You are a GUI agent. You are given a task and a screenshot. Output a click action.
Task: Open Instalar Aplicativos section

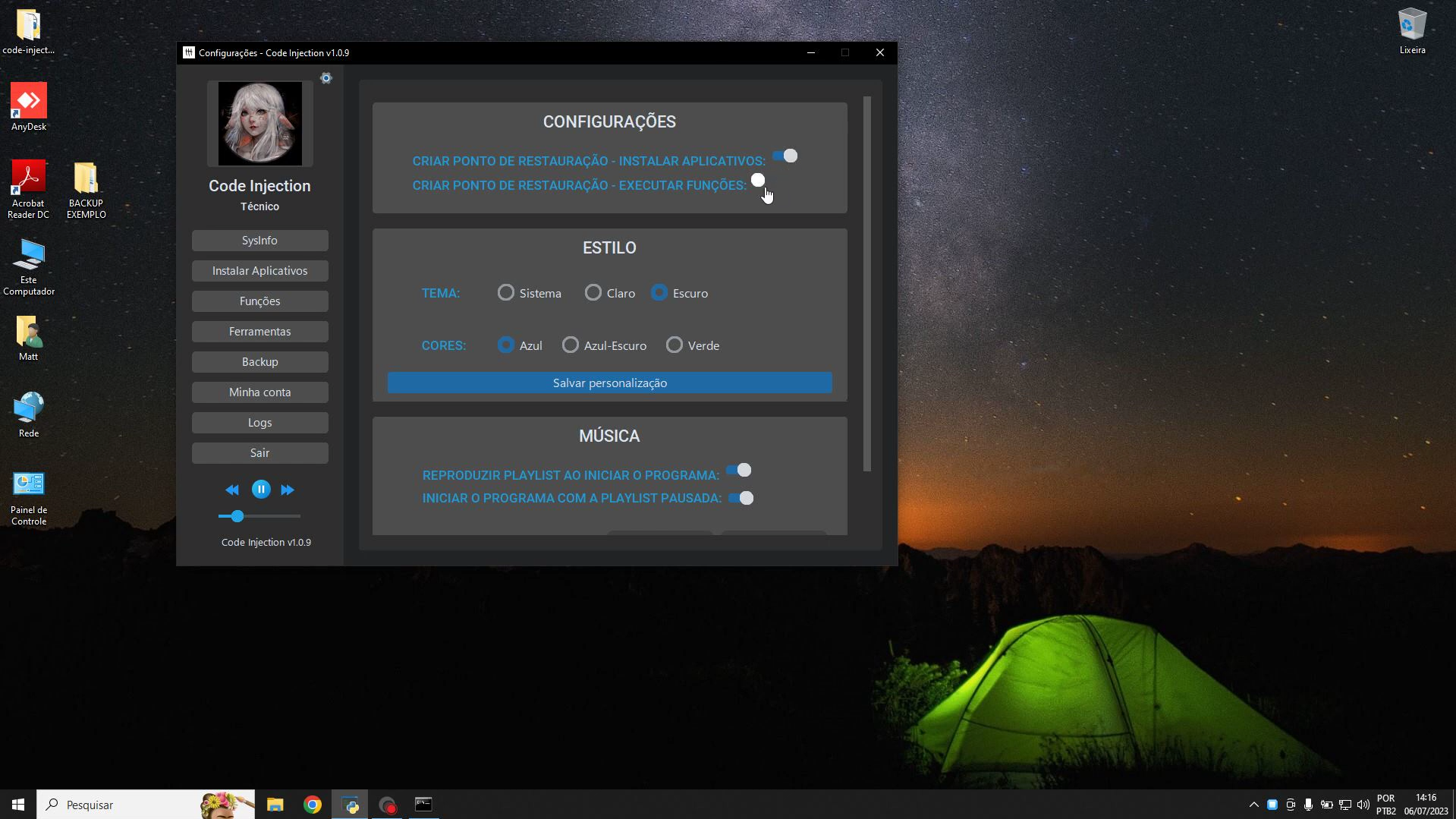[x=259, y=271]
